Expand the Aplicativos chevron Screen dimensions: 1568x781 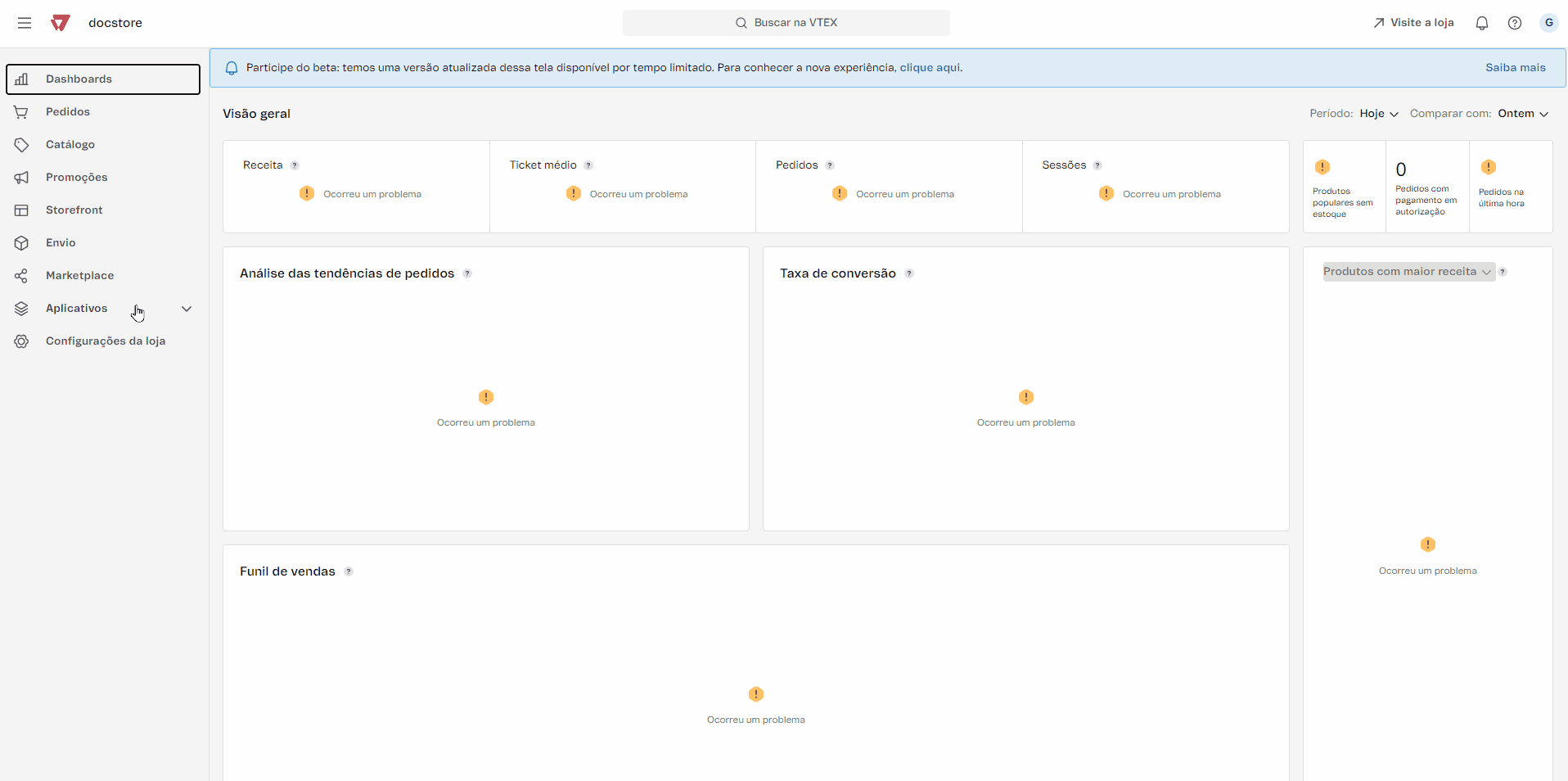[x=187, y=309]
